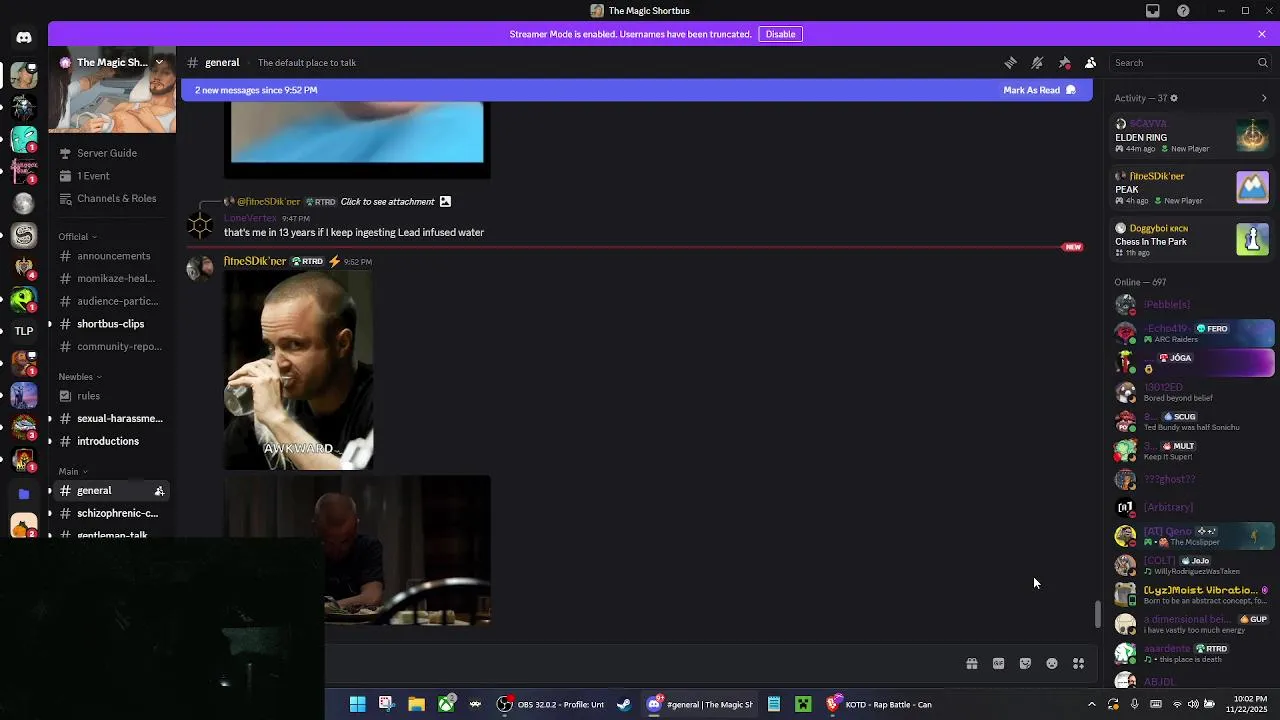Collapse the Newbies category
The height and width of the screenshot is (720, 1280).
80,377
